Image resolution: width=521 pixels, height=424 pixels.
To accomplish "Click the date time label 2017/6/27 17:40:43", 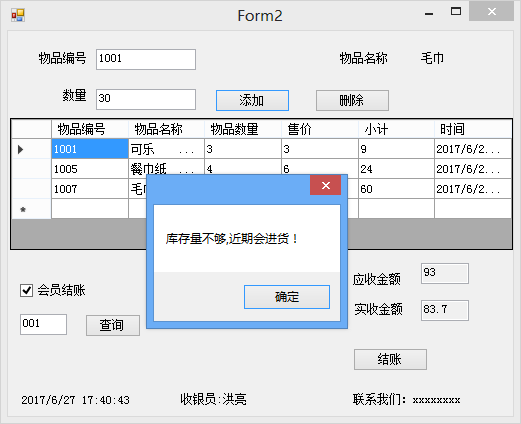I will pyautogui.click(x=75, y=400).
